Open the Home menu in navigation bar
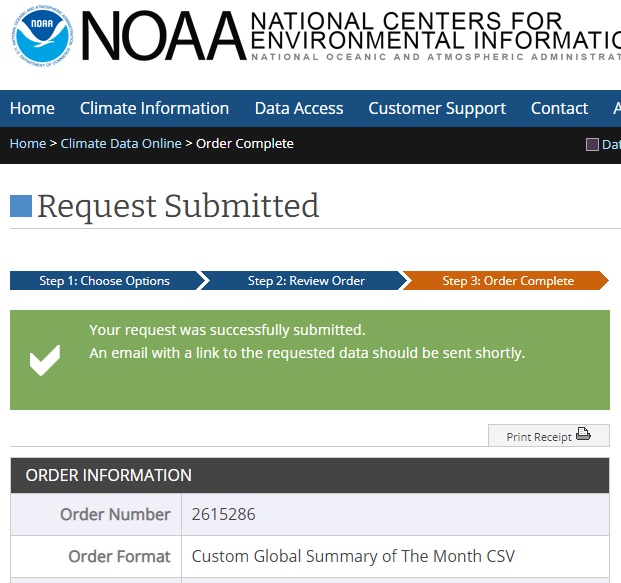This screenshot has width=621, height=583. click(32, 108)
